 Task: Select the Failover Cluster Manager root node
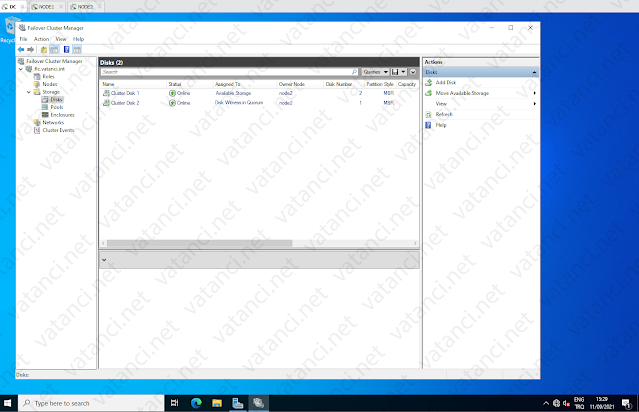click(54, 61)
